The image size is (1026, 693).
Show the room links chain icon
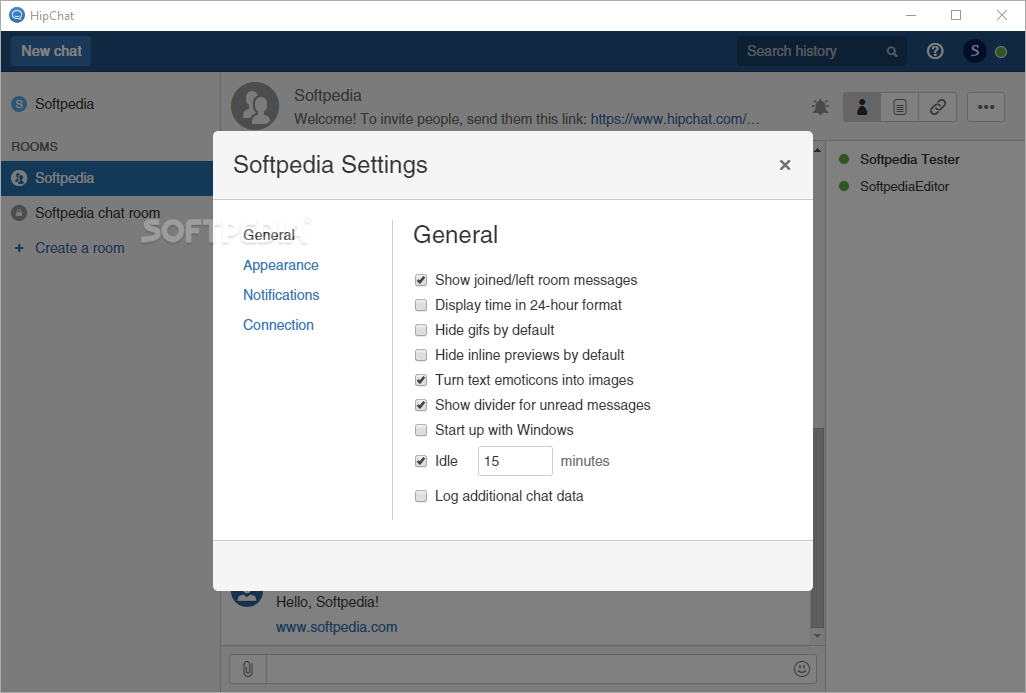[x=938, y=107]
